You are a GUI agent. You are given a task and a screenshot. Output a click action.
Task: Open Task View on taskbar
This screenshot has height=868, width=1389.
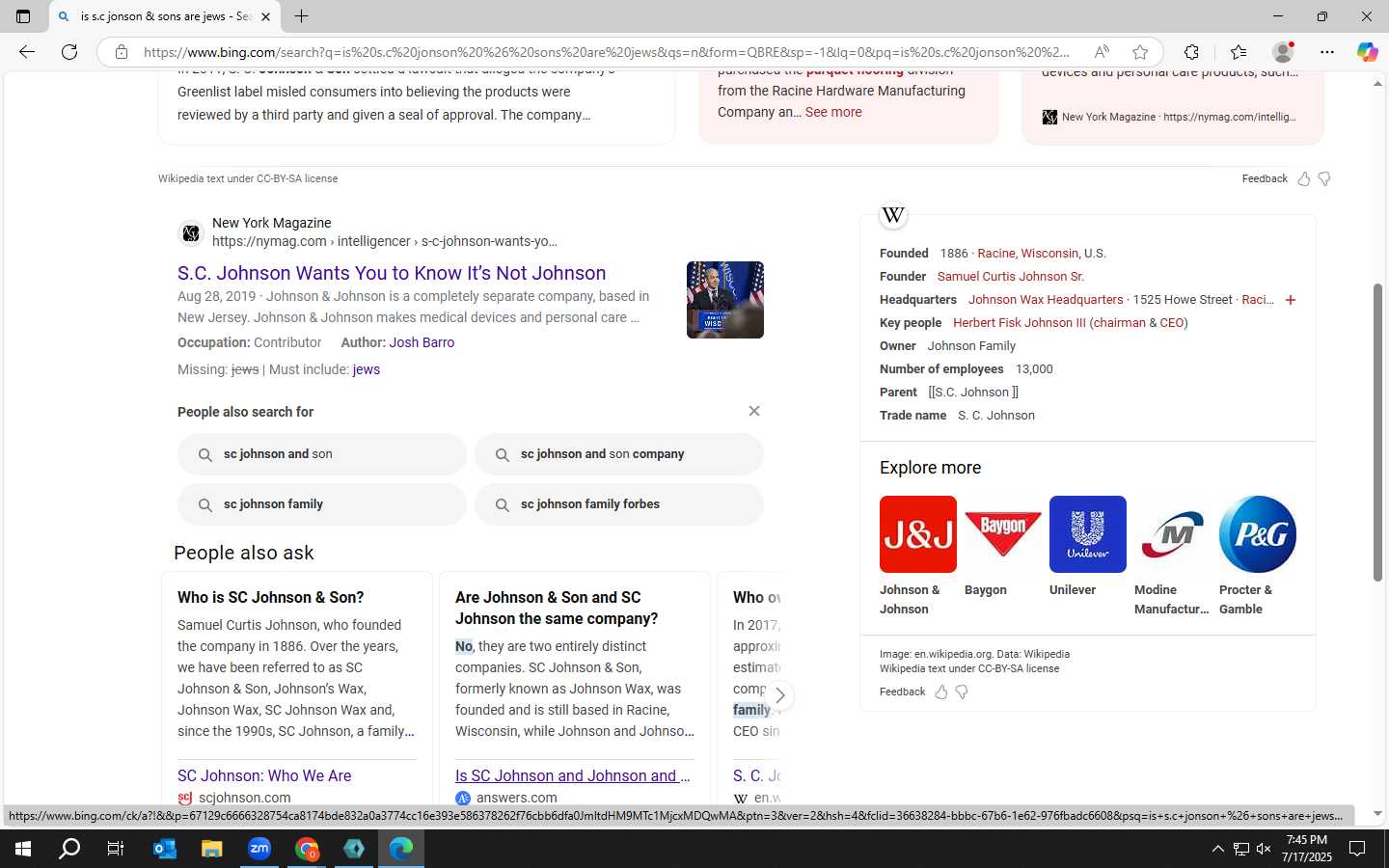click(x=116, y=849)
